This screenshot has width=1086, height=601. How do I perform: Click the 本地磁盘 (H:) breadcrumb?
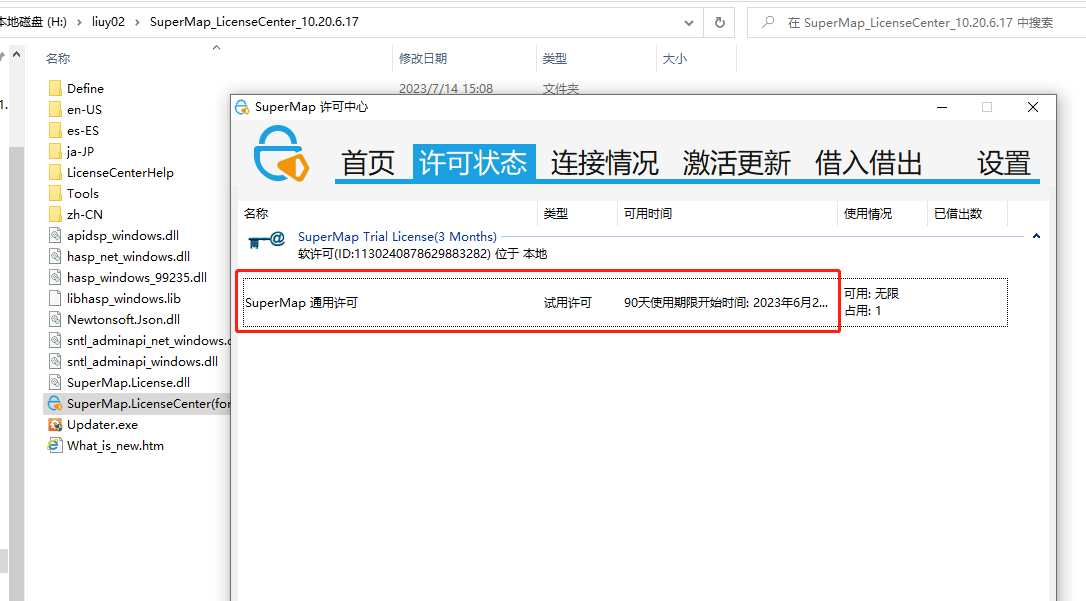click(x=33, y=21)
